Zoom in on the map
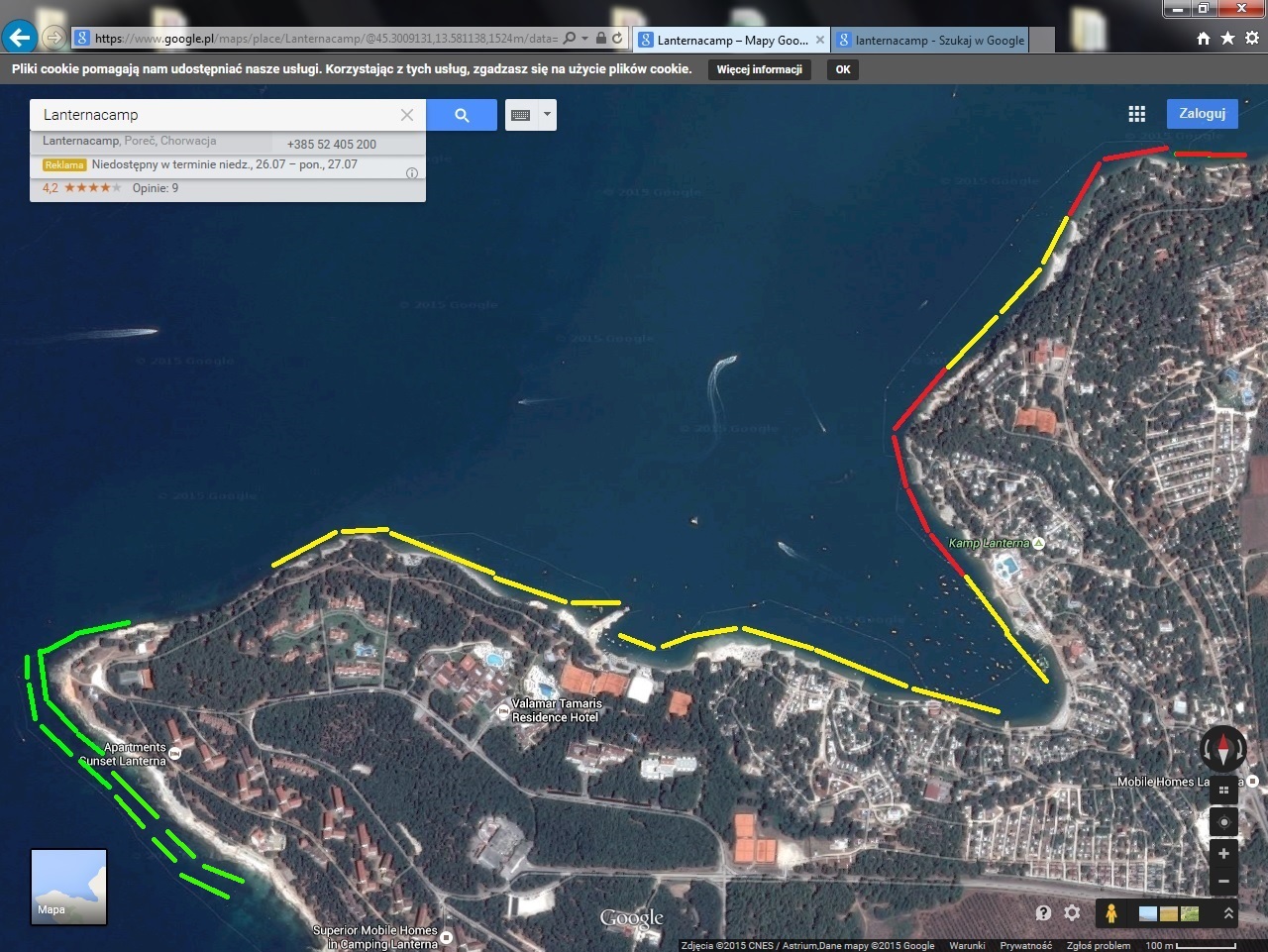The width and height of the screenshot is (1268, 952). point(1223,854)
